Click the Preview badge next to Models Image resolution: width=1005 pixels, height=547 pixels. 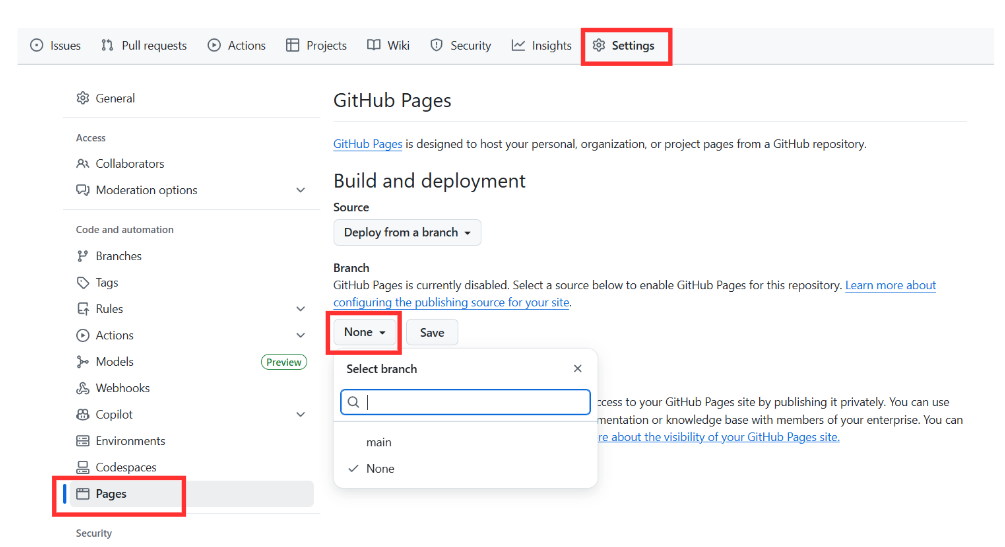click(x=284, y=362)
